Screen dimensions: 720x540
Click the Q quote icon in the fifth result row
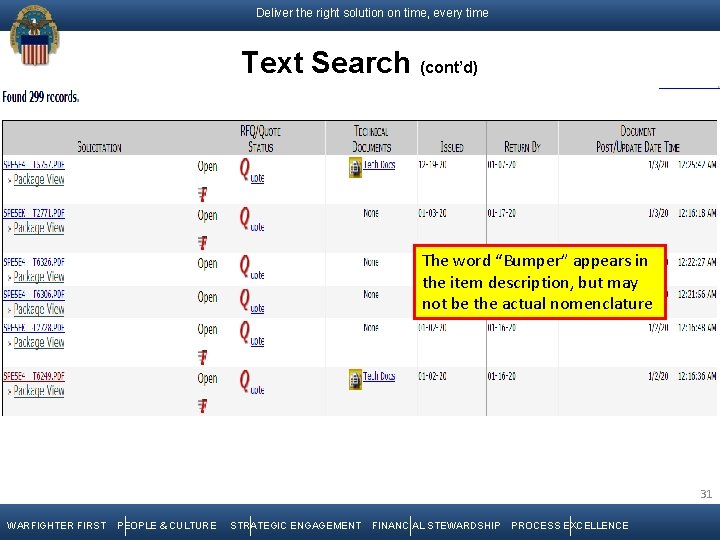(252, 334)
